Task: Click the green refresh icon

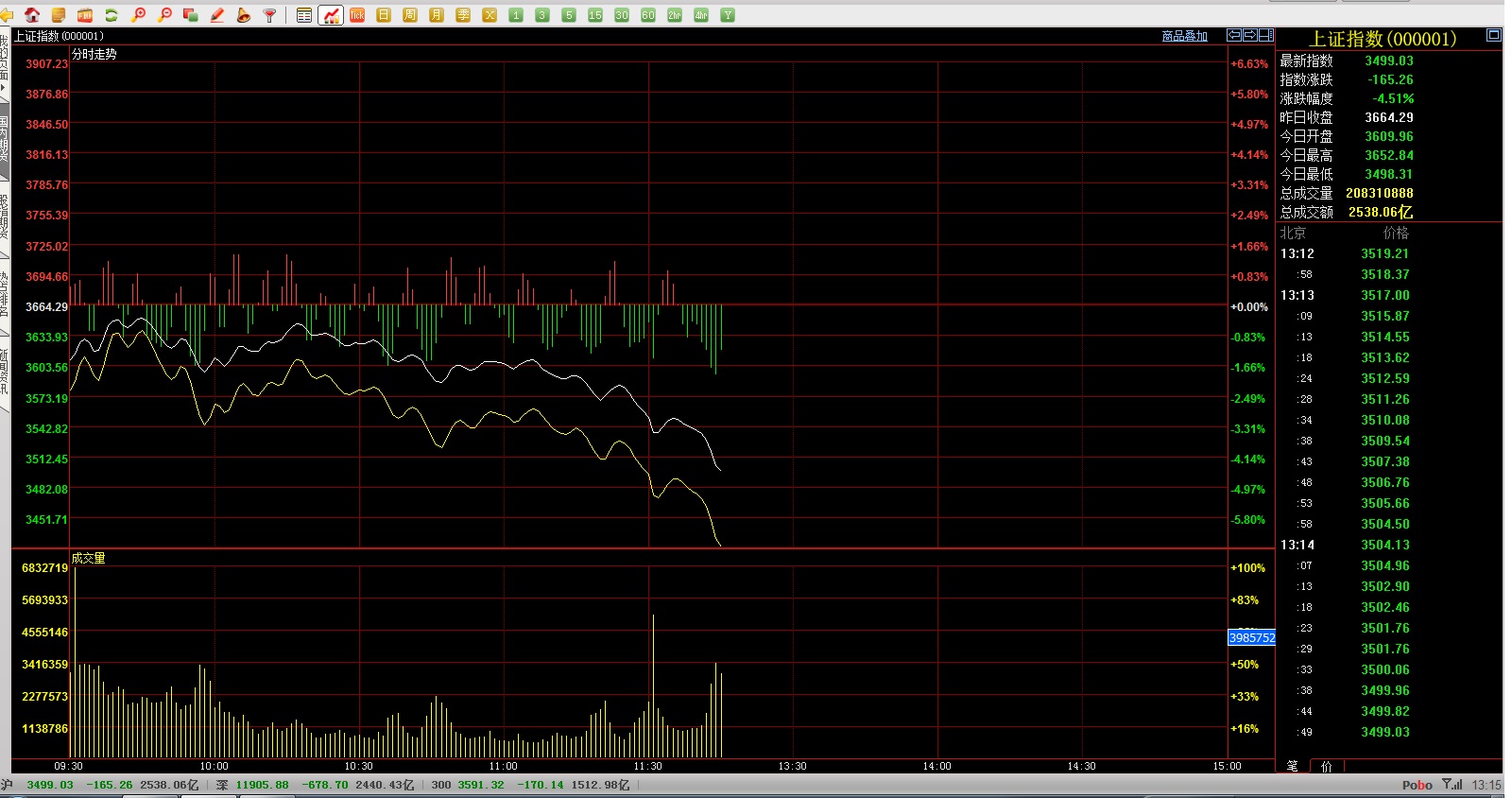Action: [112, 15]
